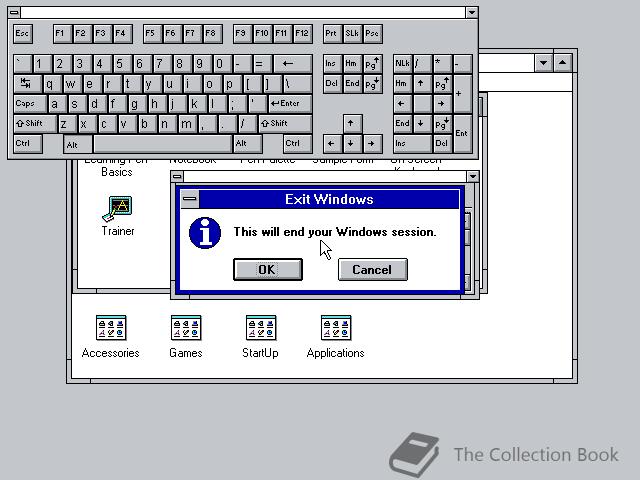Tap the Del key in navigation cluster

coord(332,84)
